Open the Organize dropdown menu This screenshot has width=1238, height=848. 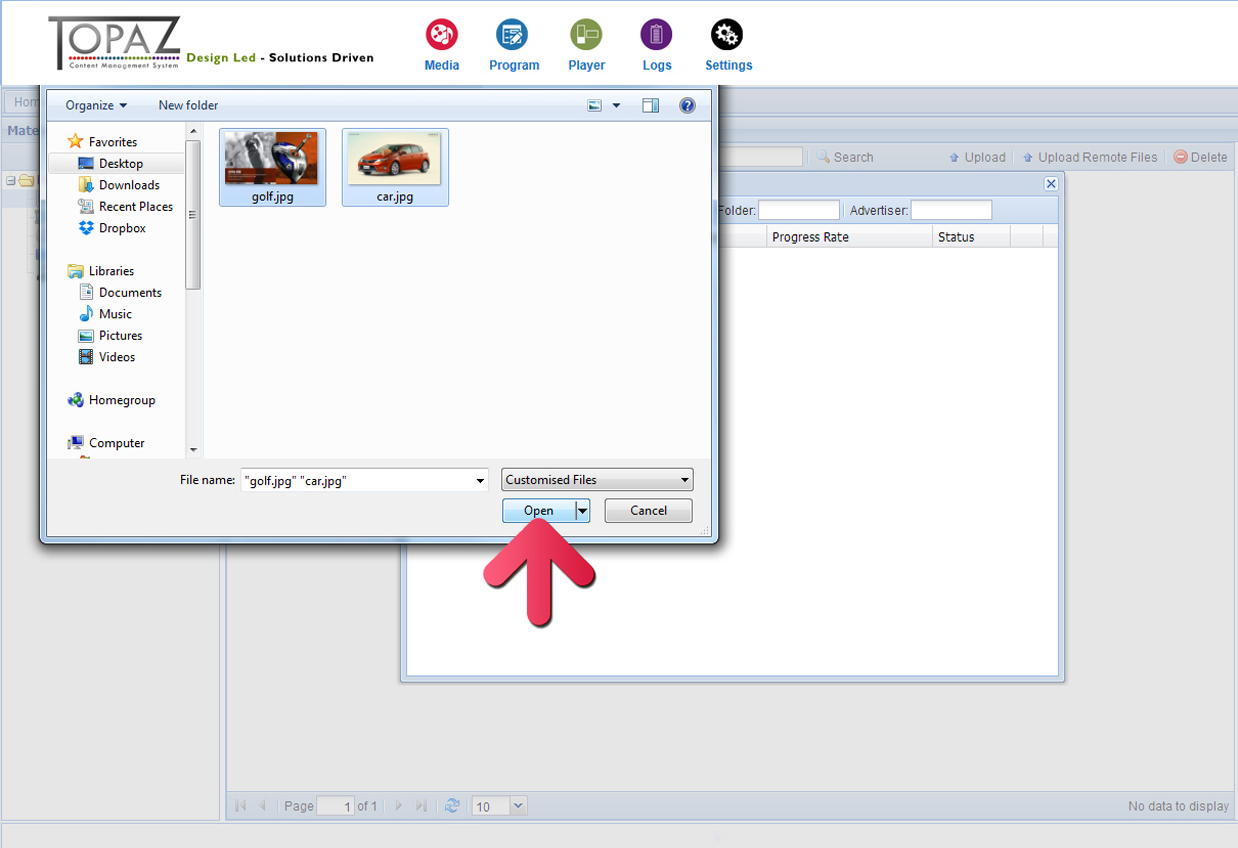(x=96, y=105)
